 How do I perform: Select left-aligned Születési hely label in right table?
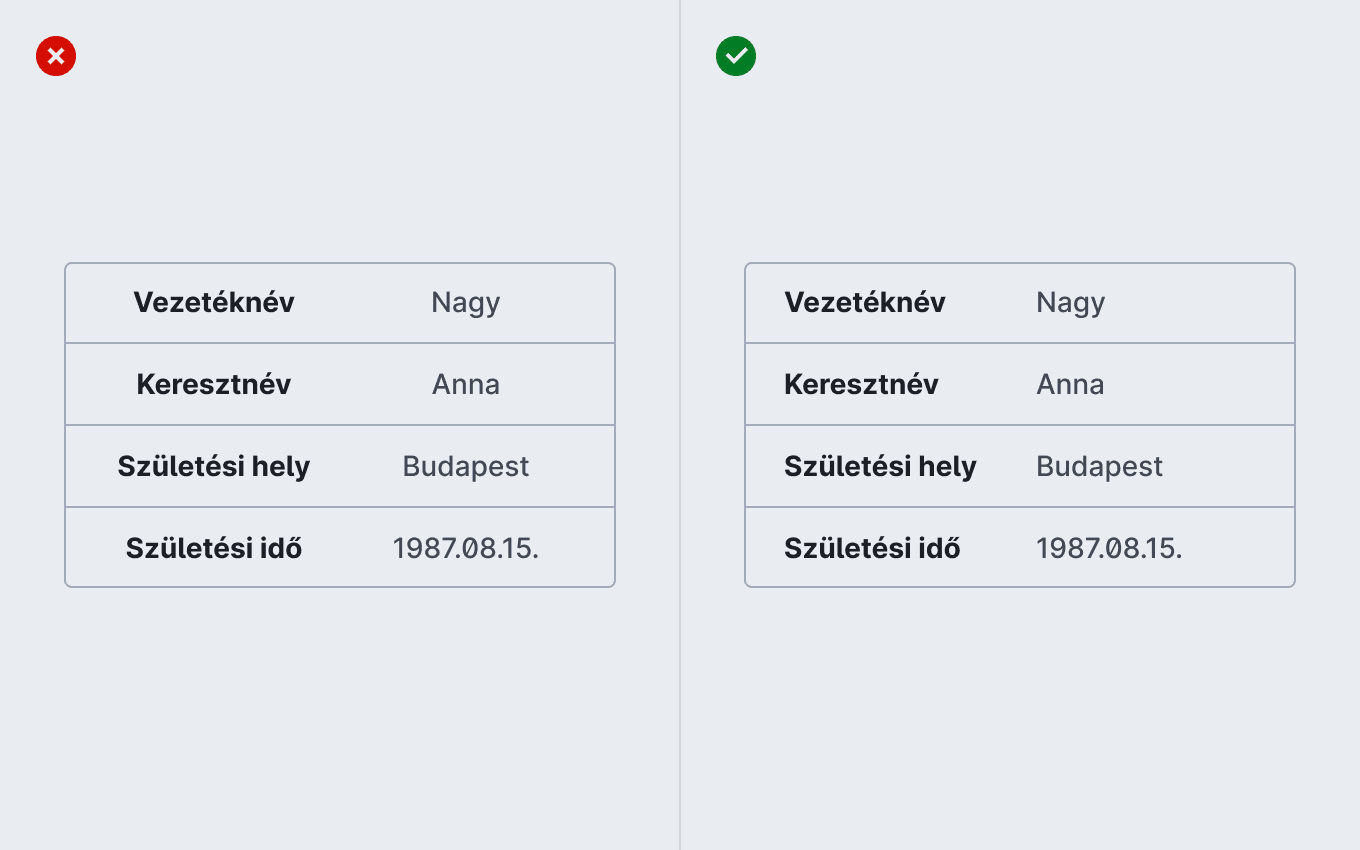[880, 466]
